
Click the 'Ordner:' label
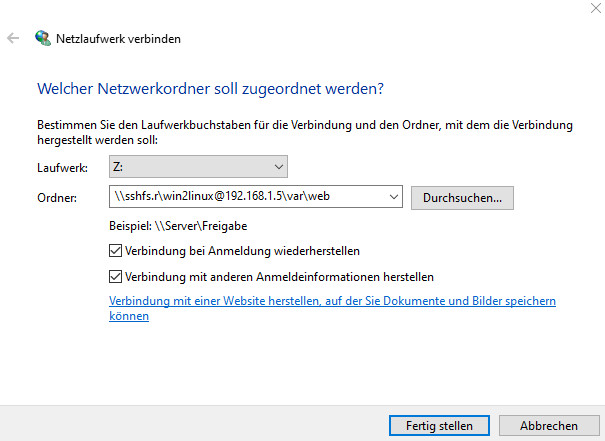click(x=56, y=199)
